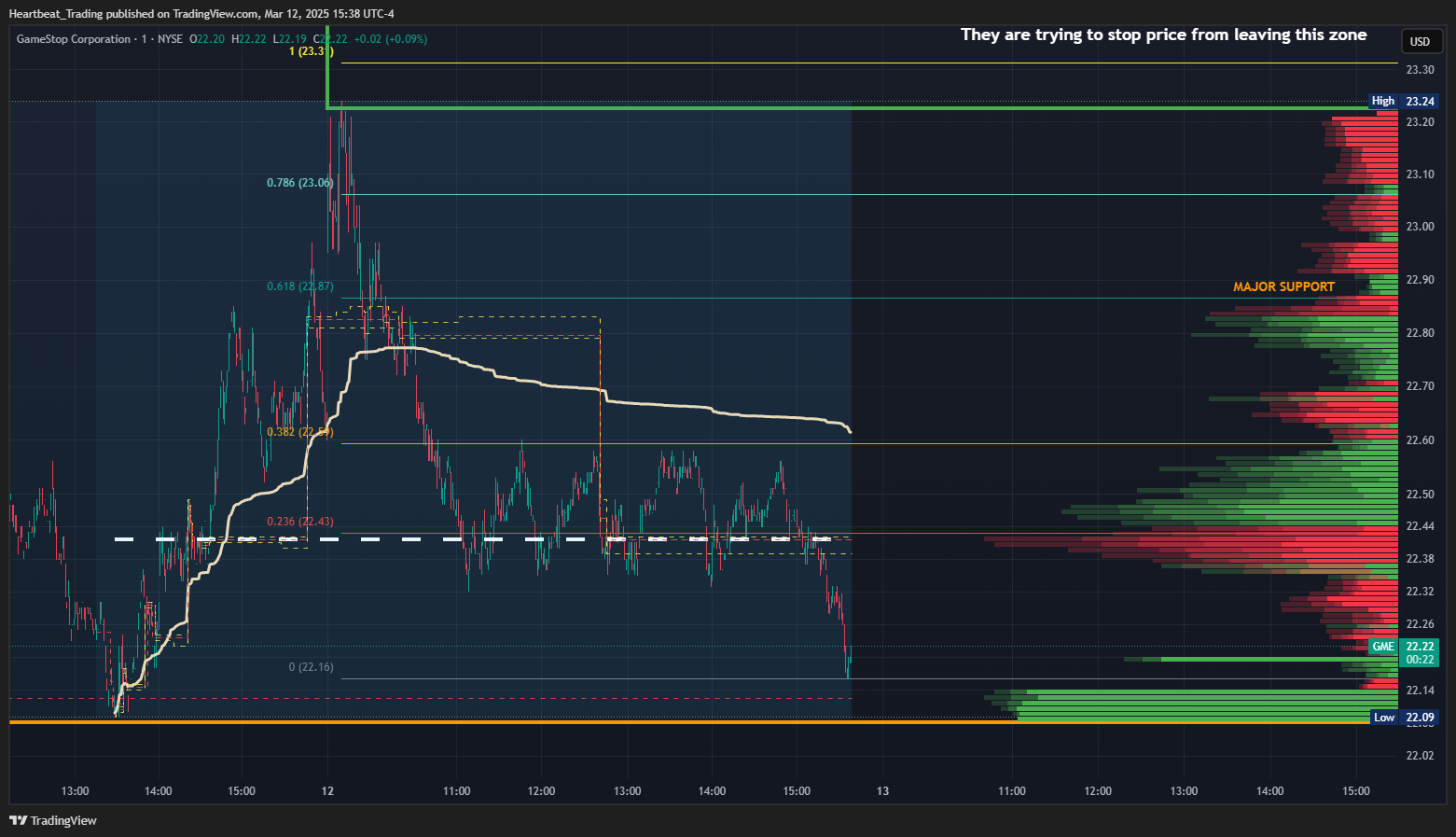Viewport: 1456px width, 837px height.
Task: Select the Low 22.09 price label
Action: [1405, 718]
